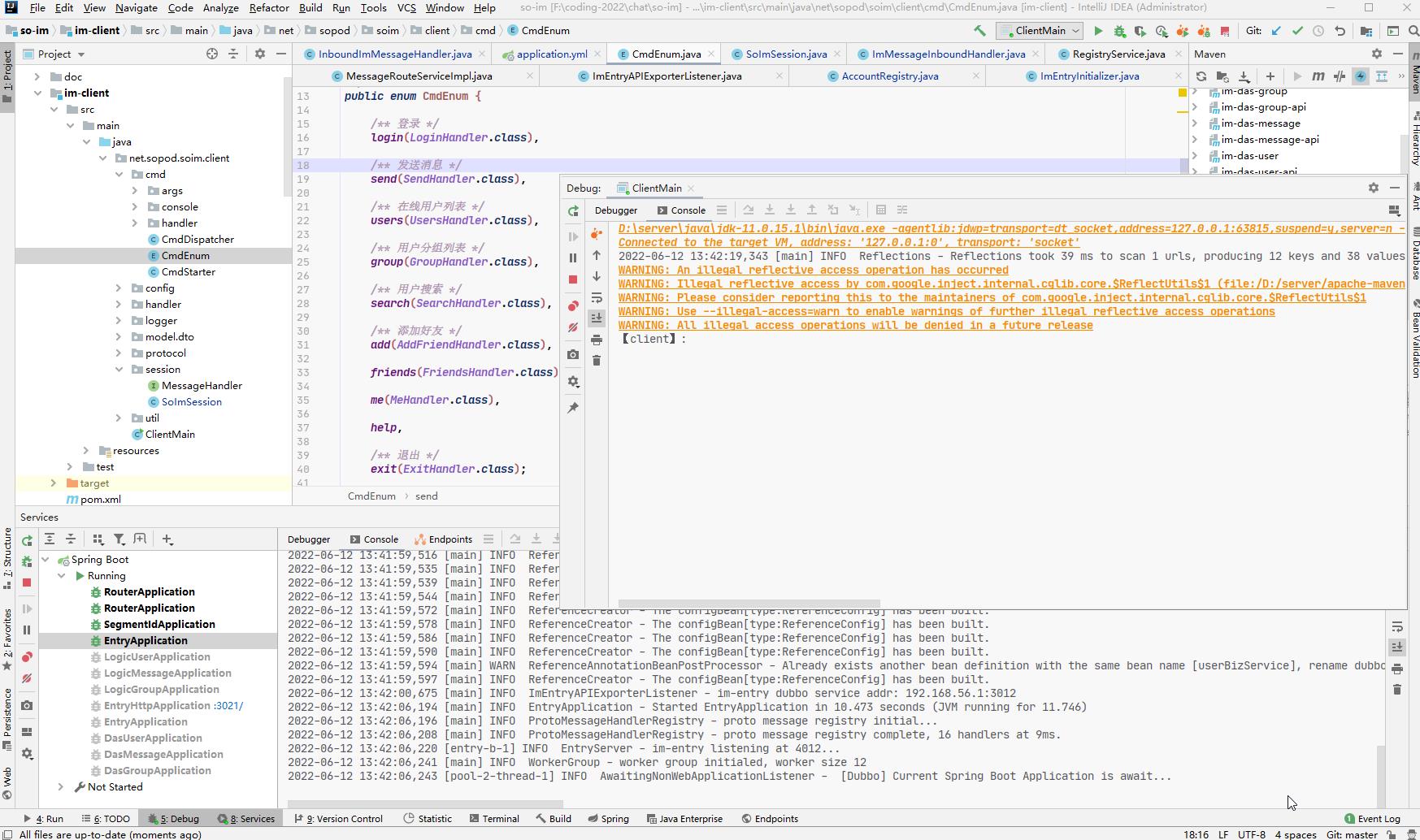Expand Not Started node in Services
1420x840 pixels.
(61, 786)
